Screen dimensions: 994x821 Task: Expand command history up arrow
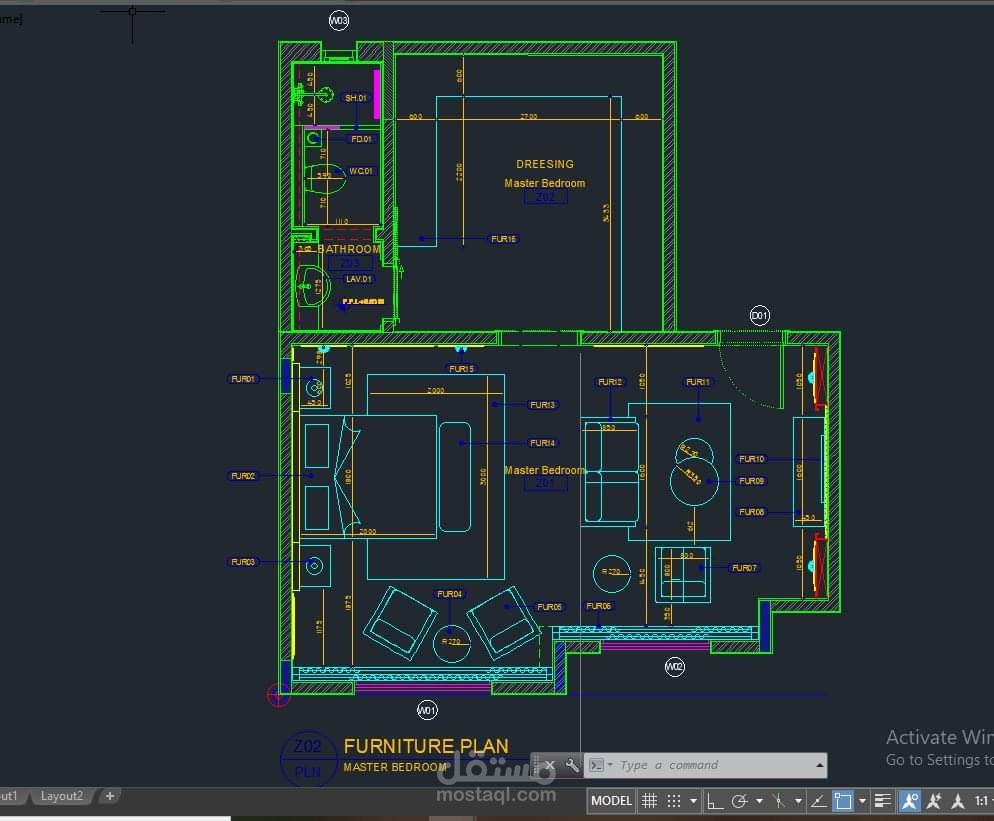tap(820, 765)
